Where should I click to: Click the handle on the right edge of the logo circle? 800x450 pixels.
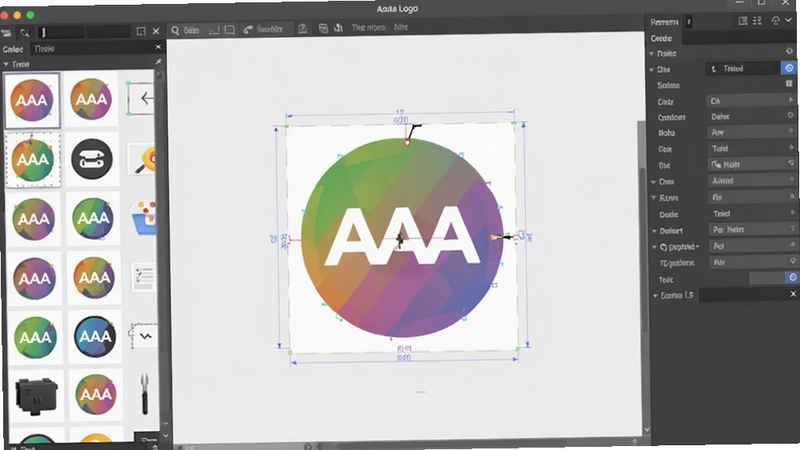click(x=493, y=237)
